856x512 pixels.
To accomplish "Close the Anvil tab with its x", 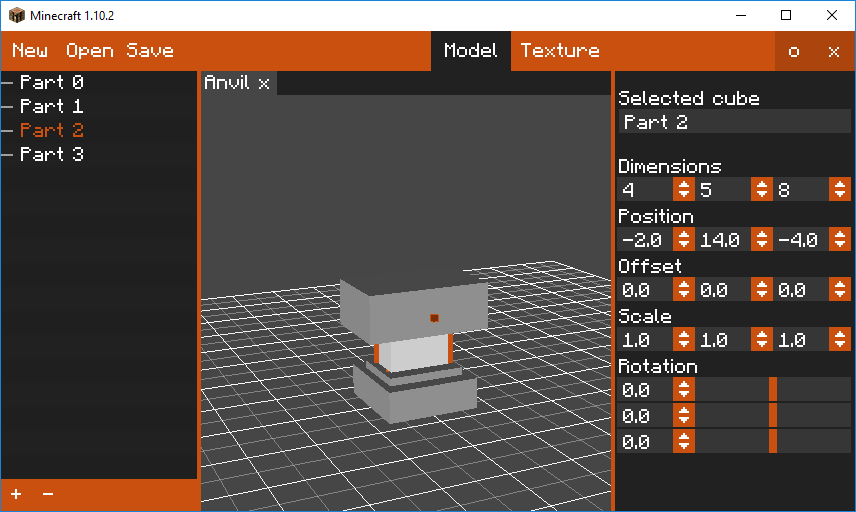I will [264, 83].
